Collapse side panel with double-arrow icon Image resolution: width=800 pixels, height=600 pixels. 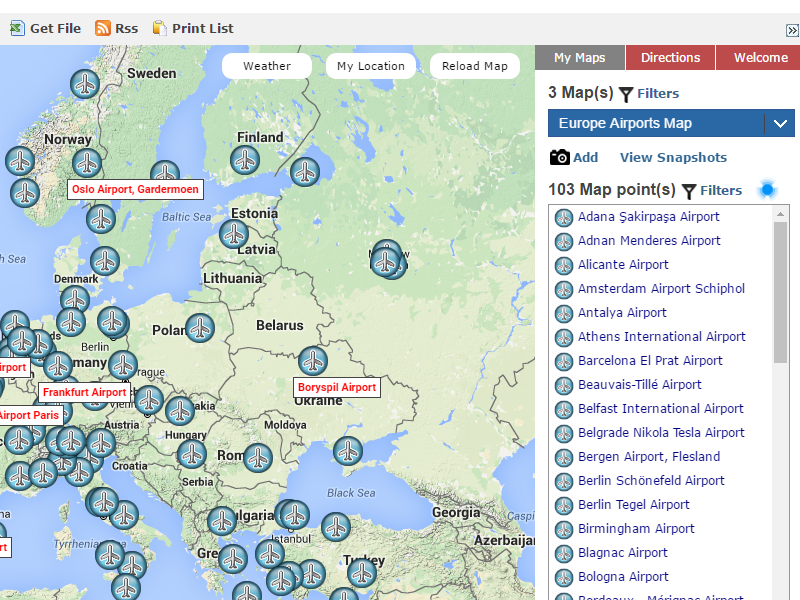[x=792, y=31]
